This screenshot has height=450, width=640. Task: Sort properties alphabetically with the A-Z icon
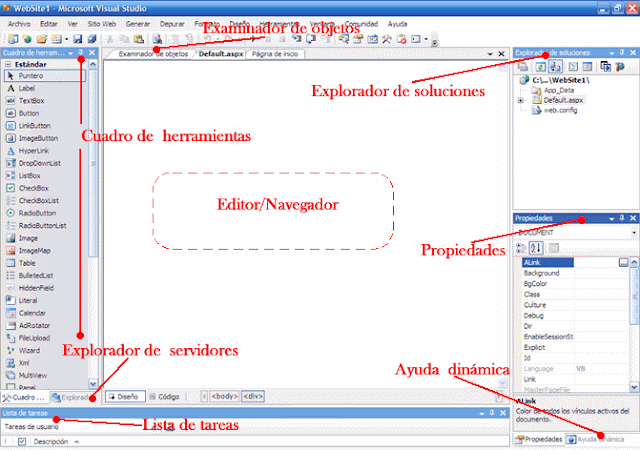(x=536, y=248)
